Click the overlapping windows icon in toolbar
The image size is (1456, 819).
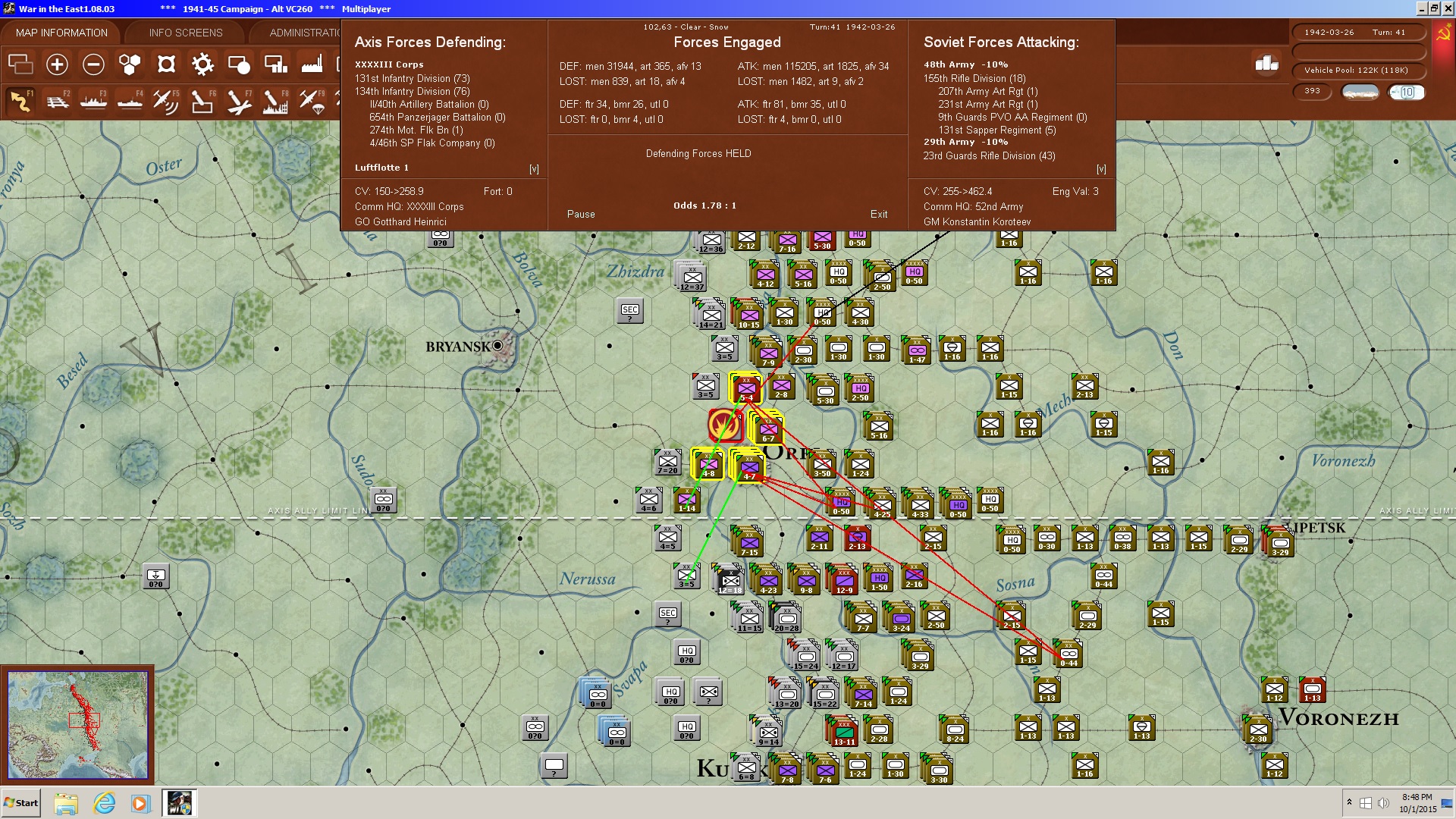tap(20, 64)
